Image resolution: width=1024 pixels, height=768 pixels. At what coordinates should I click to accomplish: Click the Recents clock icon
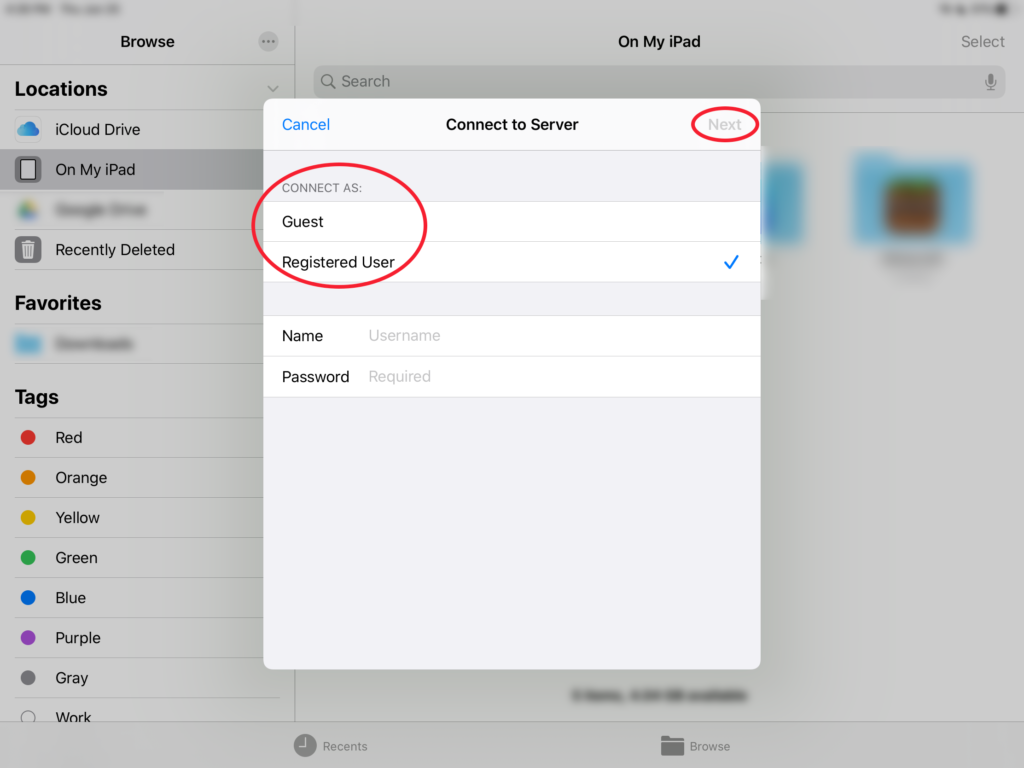tap(305, 745)
